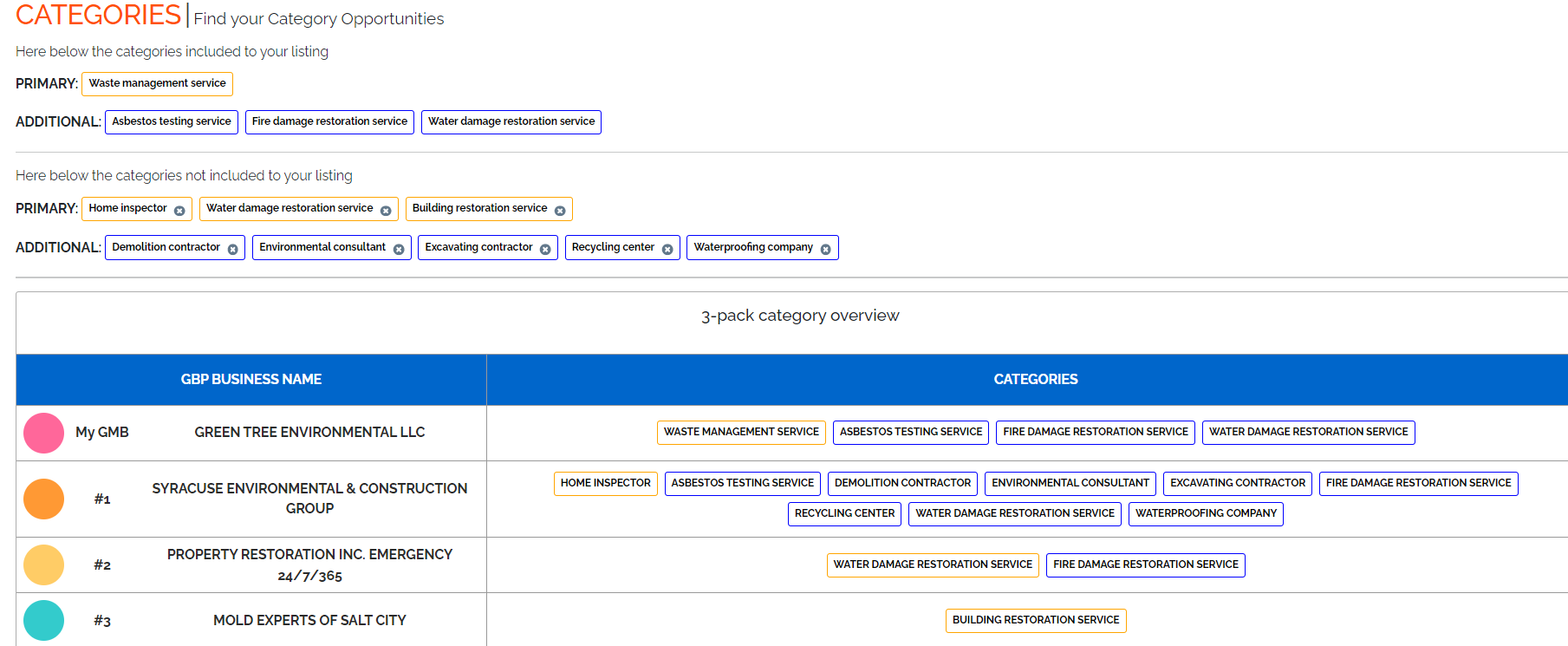Click the teal circle for rank #3

pos(43,620)
